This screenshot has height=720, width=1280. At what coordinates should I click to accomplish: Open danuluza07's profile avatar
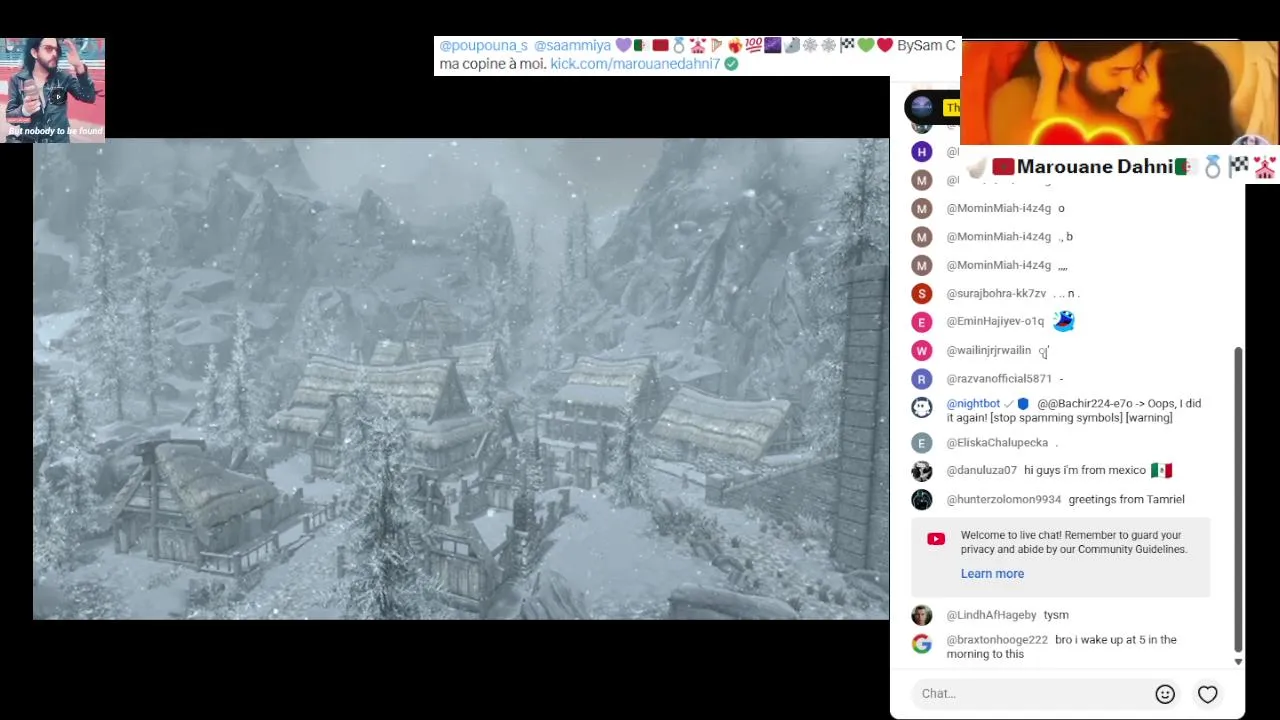[x=922, y=471]
